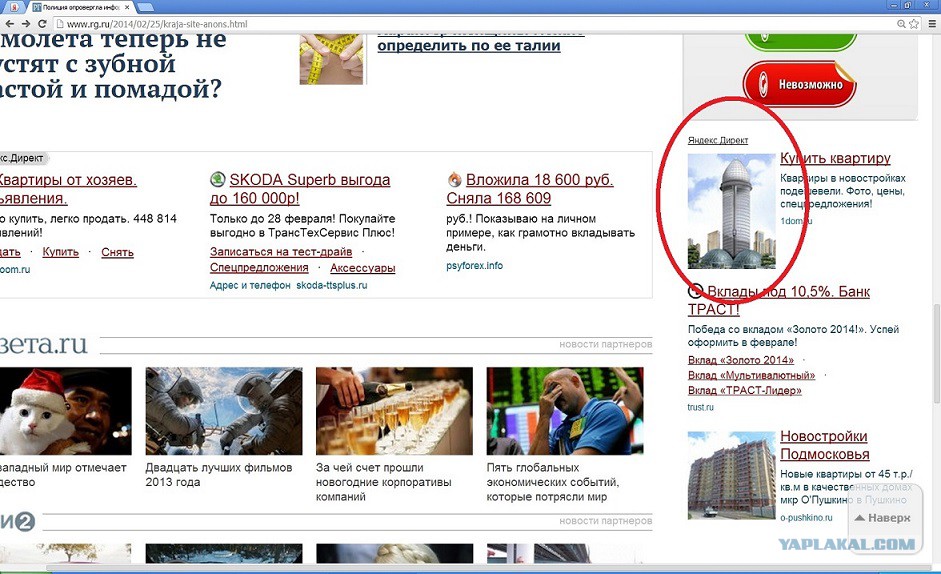Viewport: 941px width, 574px height.
Task: Reload the page with the refresh icon
Action: pos(42,24)
